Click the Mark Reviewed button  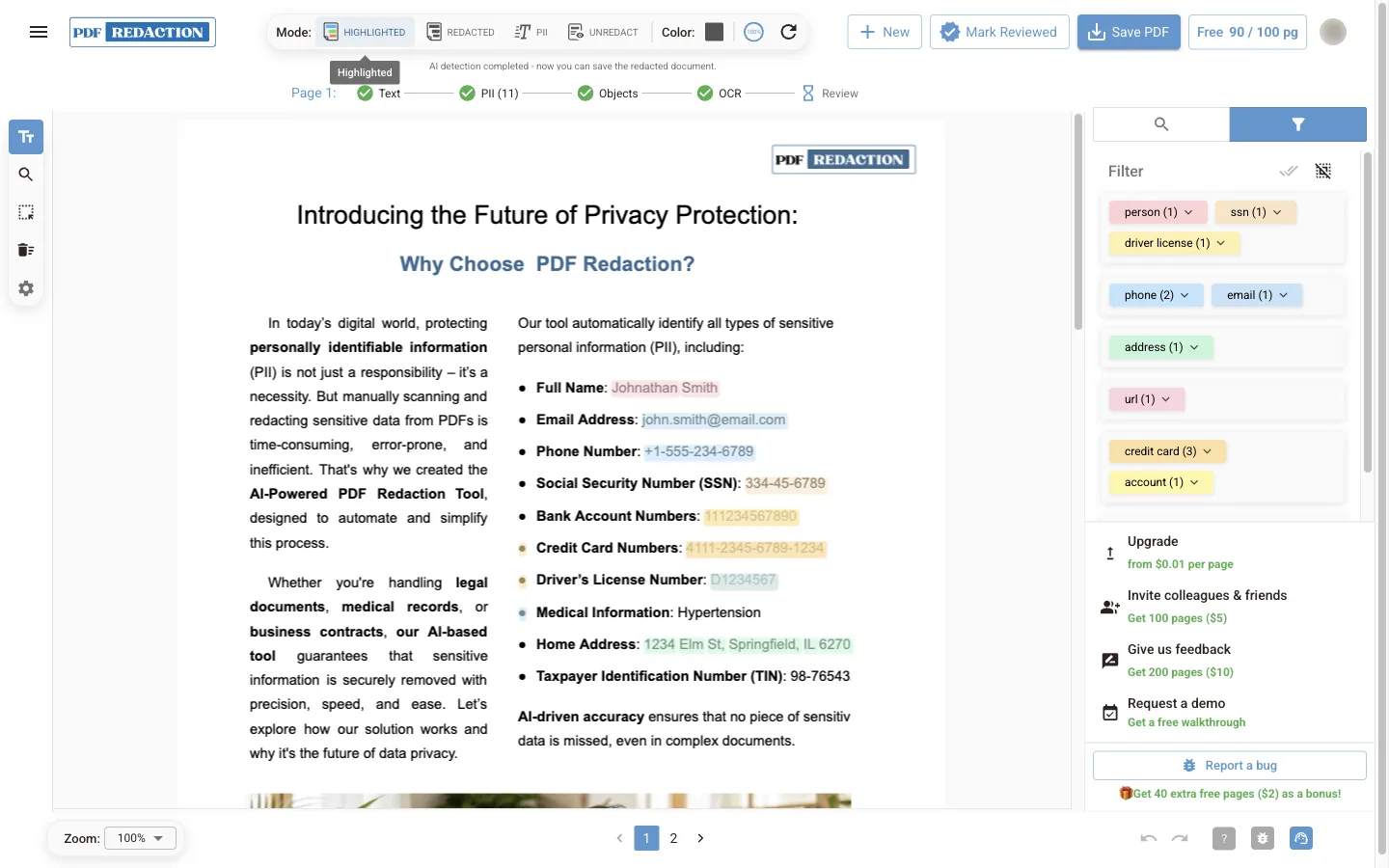pyautogui.click(x=999, y=32)
